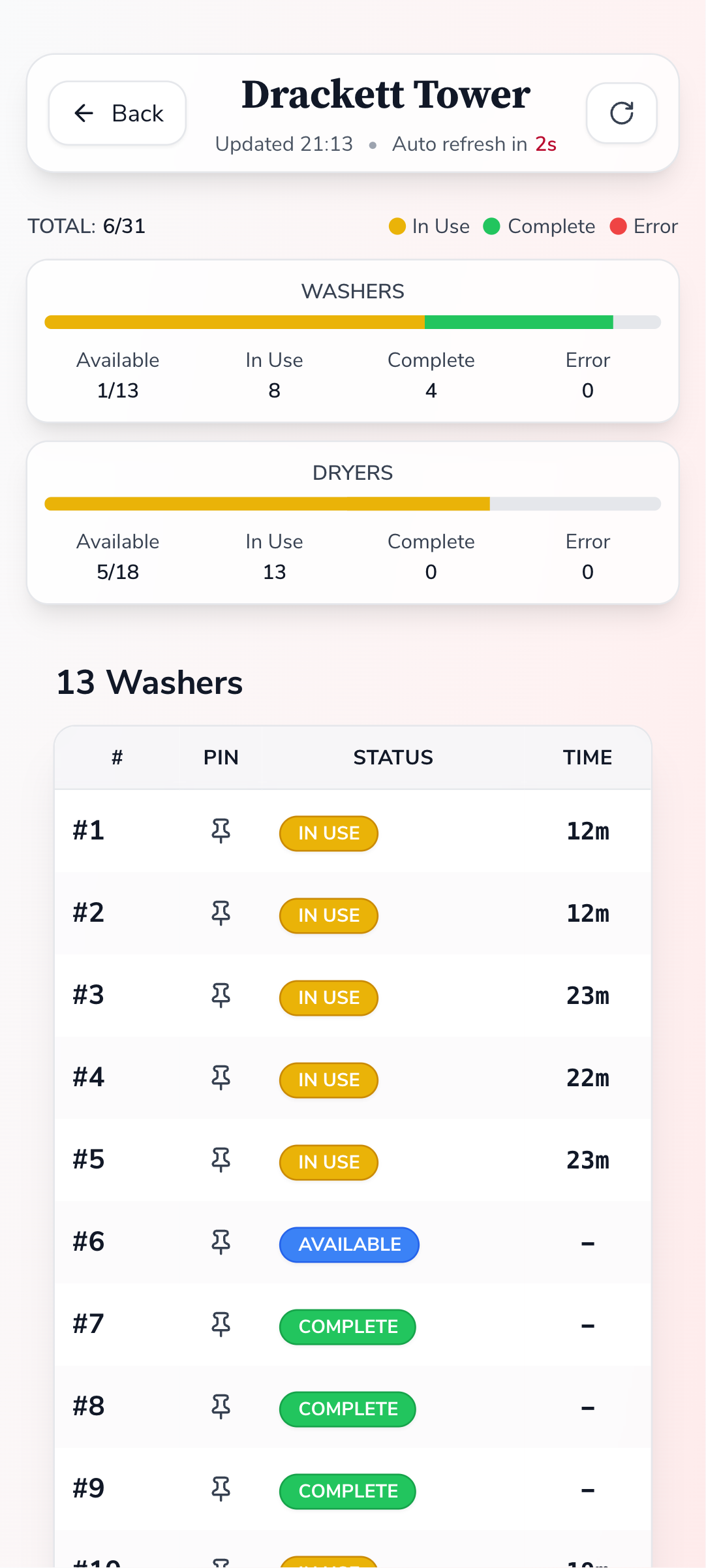
Task: Click the STATUS column header
Action: (393, 757)
